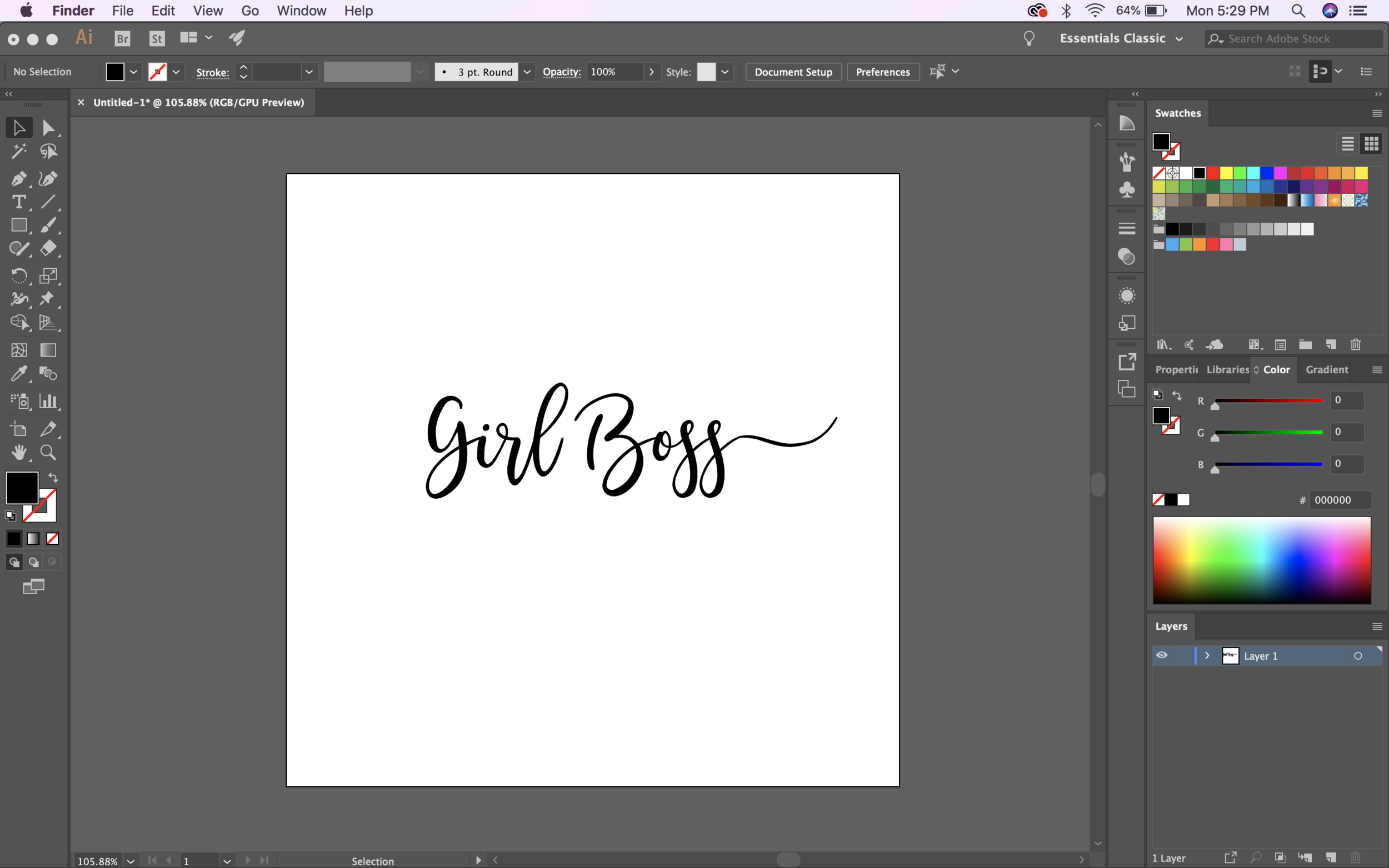The image size is (1389, 868).
Task: Choose the Magic Wand tool
Action: [x=19, y=152]
